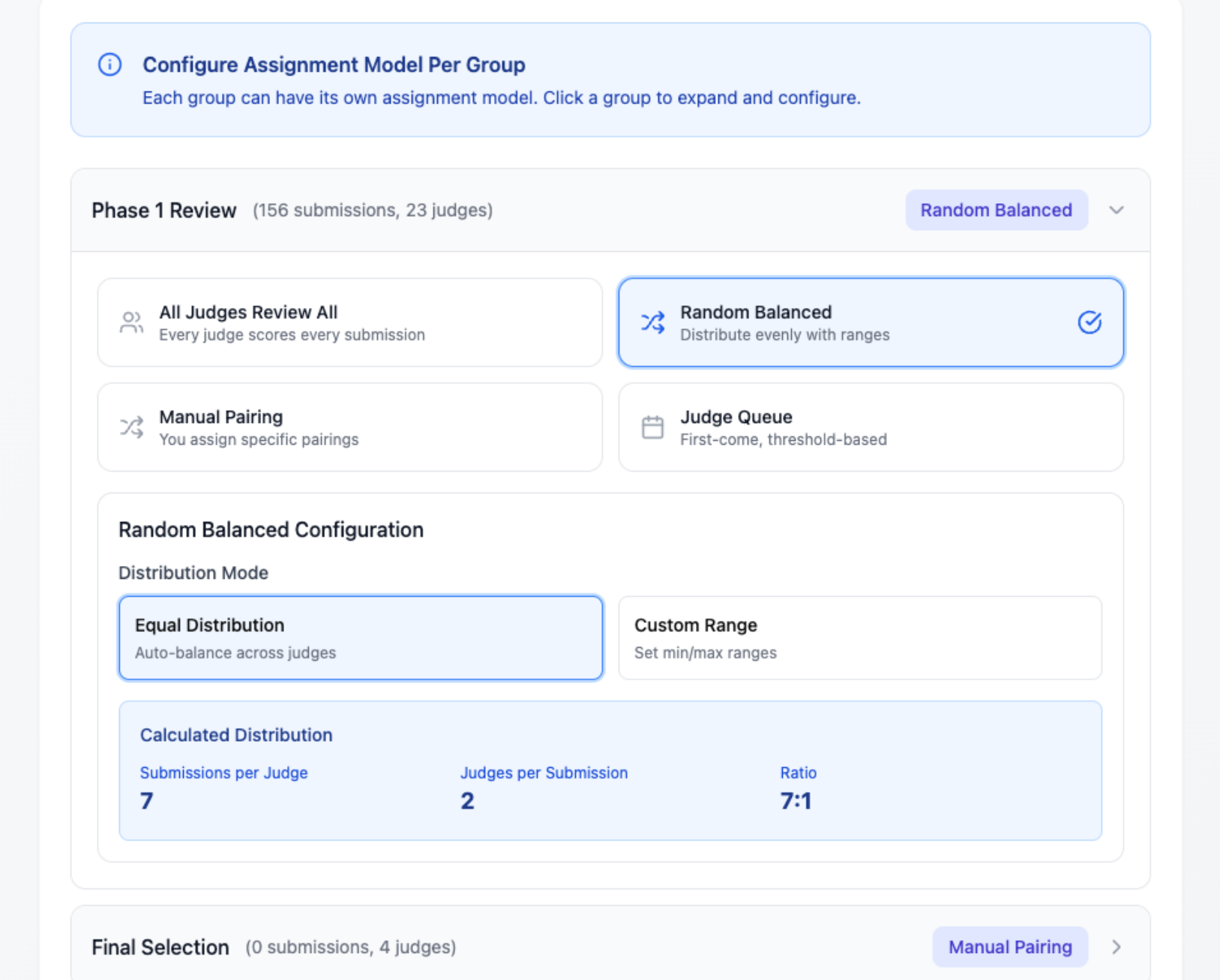Click the Manual Pairing model card
This screenshot has width=1220, height=980.
point(349,427)
